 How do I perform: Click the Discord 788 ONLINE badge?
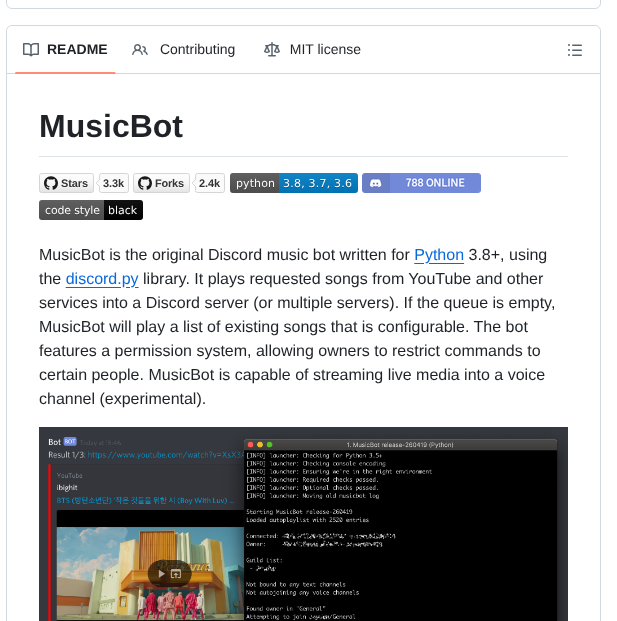coord(421,183)
